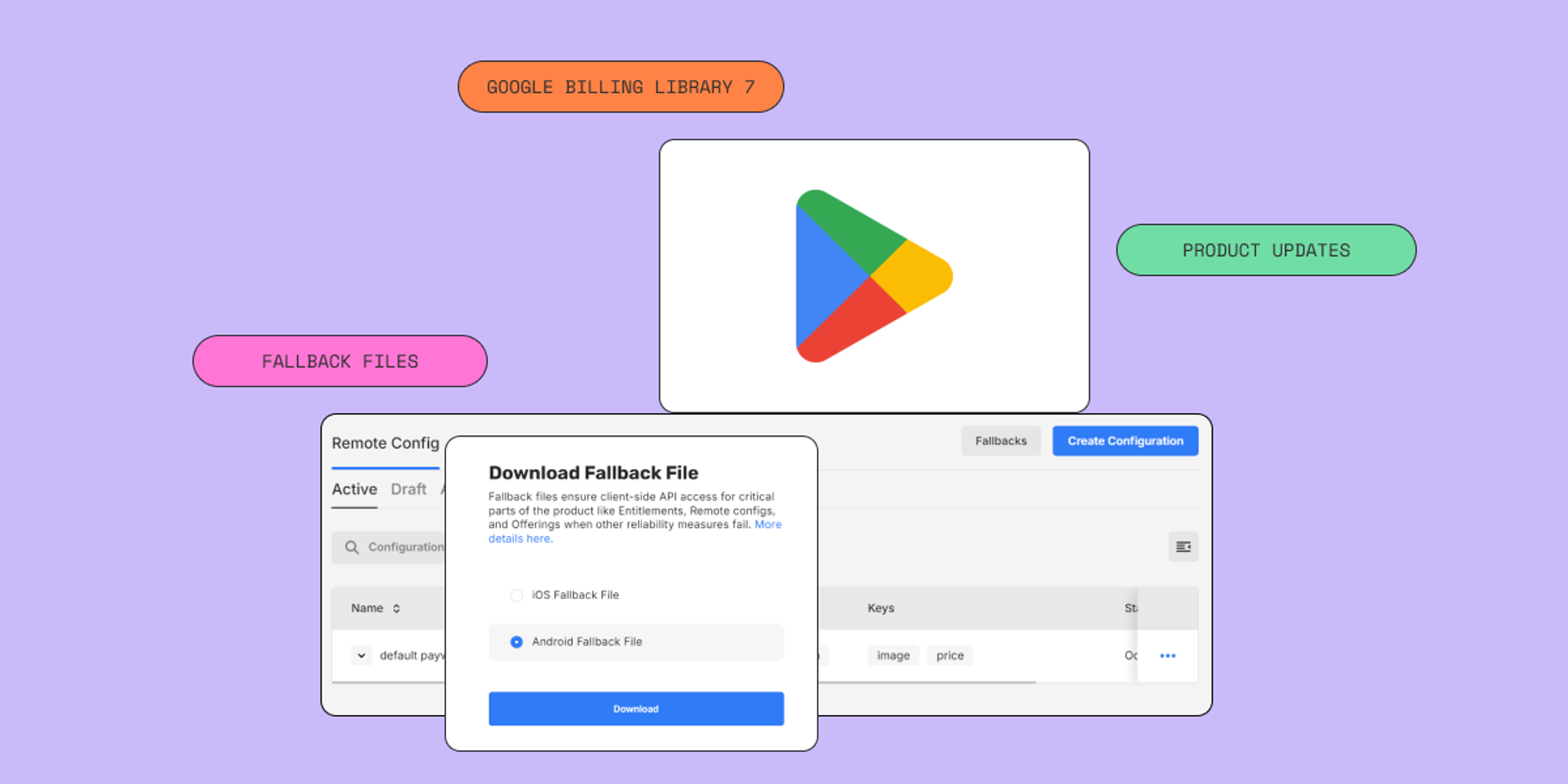Expand the default paywall row chevron
The width and height of the screenshot is (1568, 784).
tap(361, 655)
